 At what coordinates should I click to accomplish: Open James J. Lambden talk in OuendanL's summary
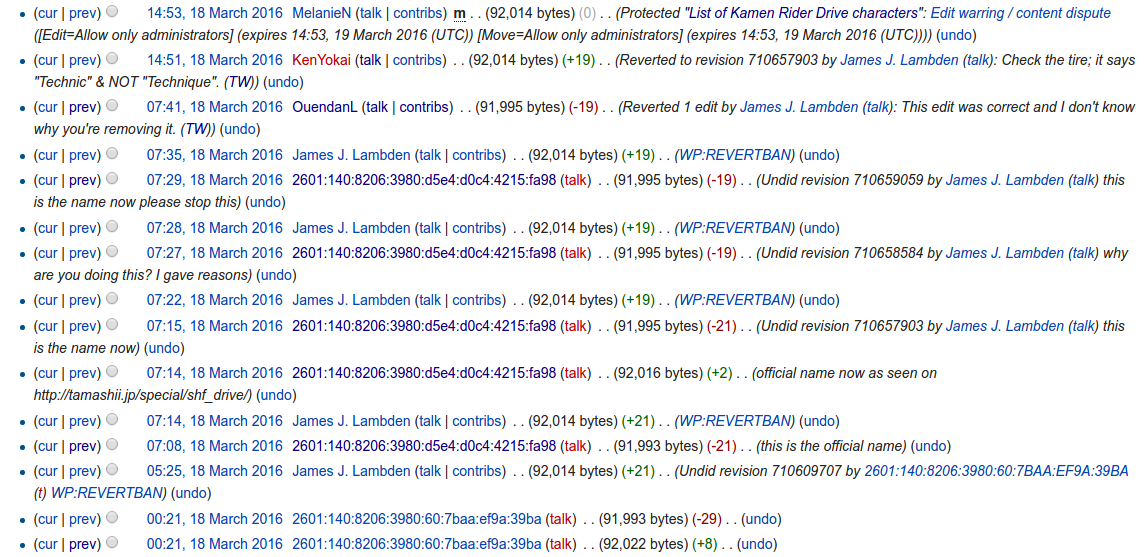(x=878, y=108)
